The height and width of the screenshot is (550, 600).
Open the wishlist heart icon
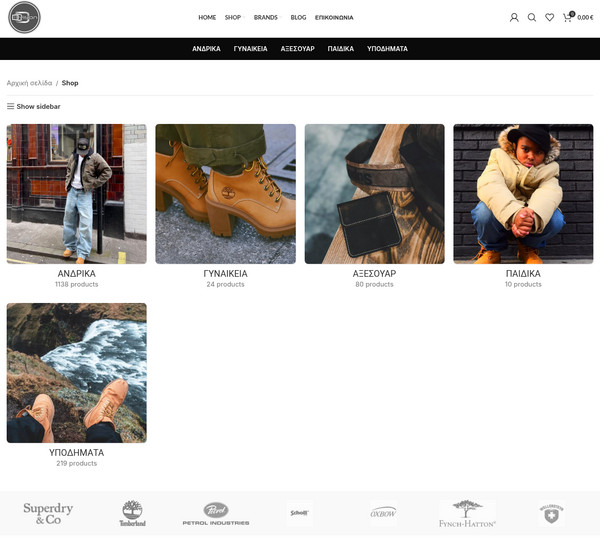(x=549, y=18)
